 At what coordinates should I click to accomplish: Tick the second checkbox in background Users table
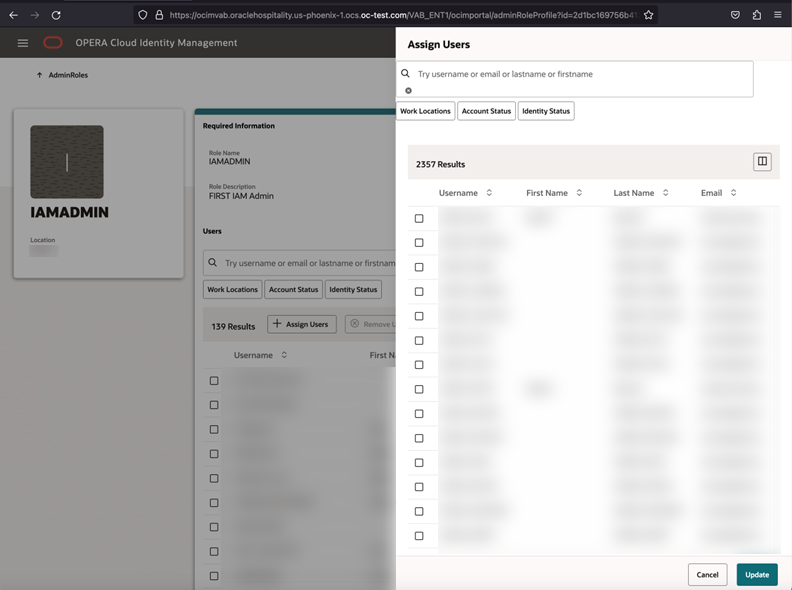(214, 405)
